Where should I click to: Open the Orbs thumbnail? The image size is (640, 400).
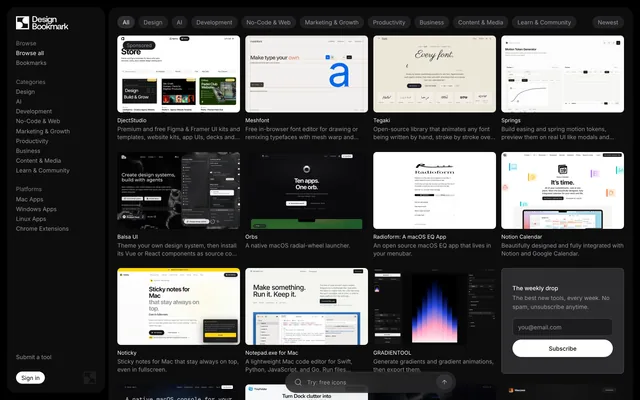pyautogui.click(x=307, y=191)
